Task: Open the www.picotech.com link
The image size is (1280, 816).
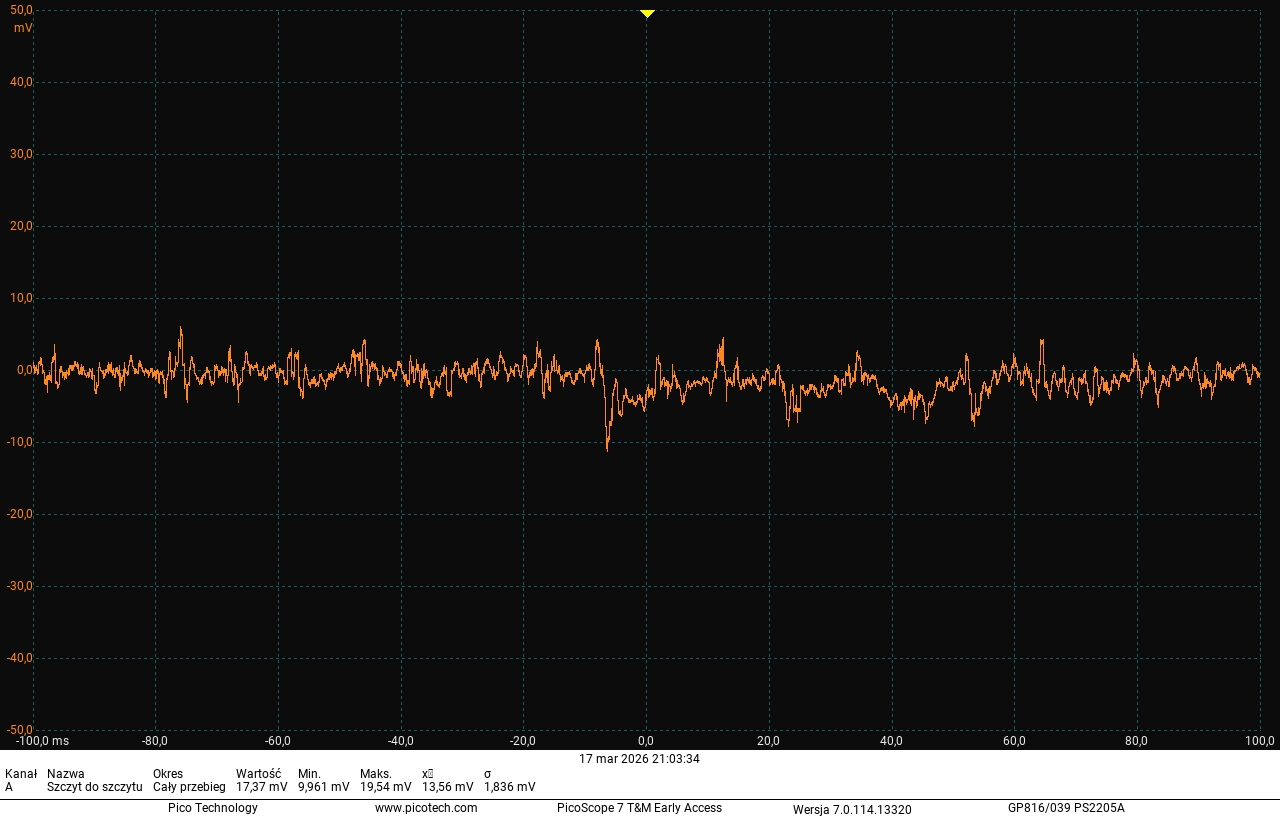Action: (x=426, y=808)
